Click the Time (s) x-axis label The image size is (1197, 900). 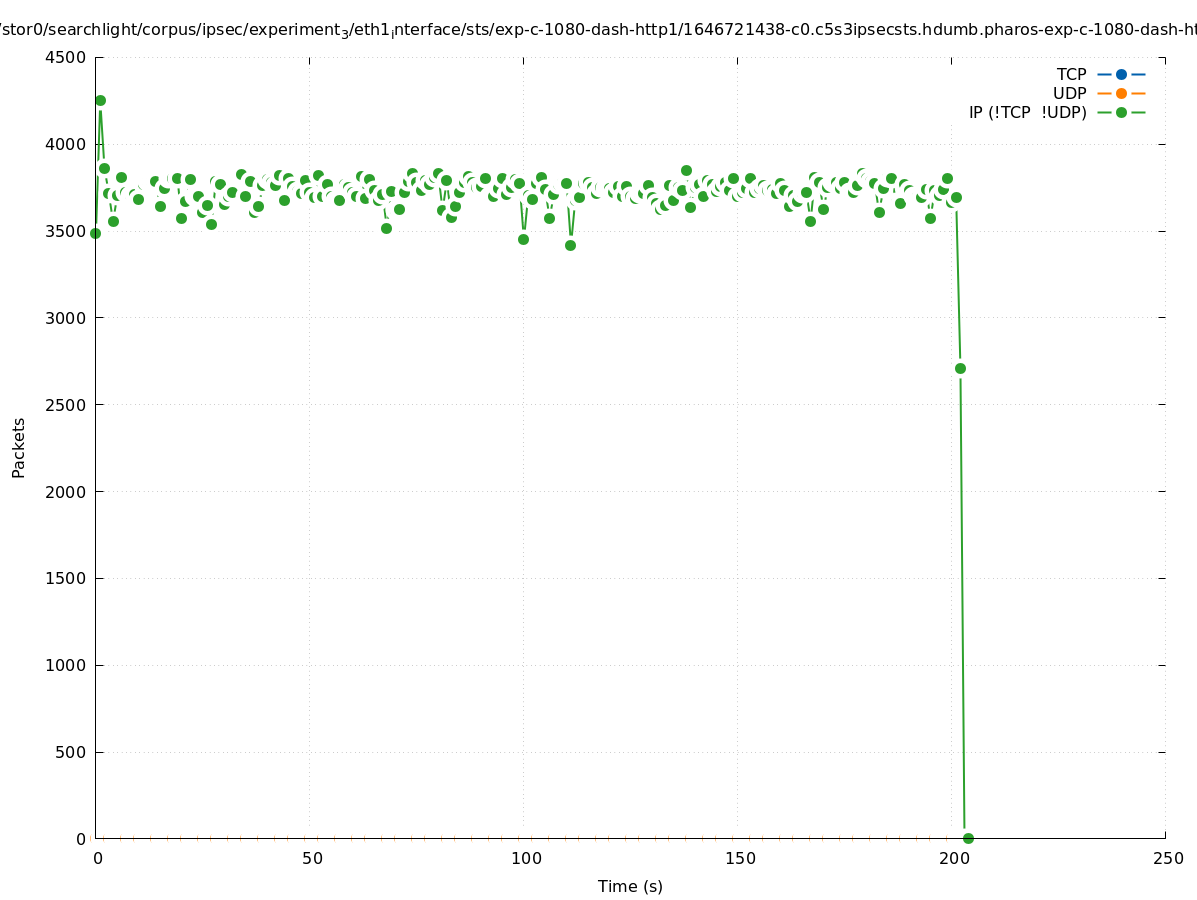(x=630, y=886)
